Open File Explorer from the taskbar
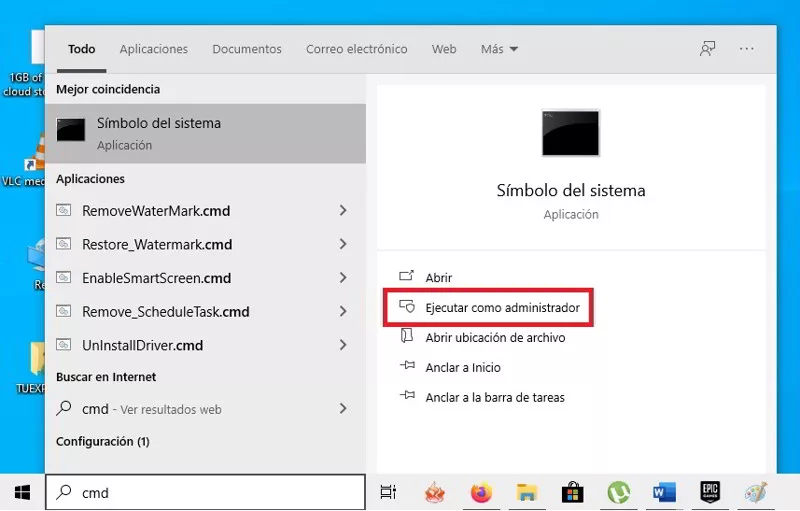Image resolution: width=800 pixels, height=511 pixels. point(527,492)
